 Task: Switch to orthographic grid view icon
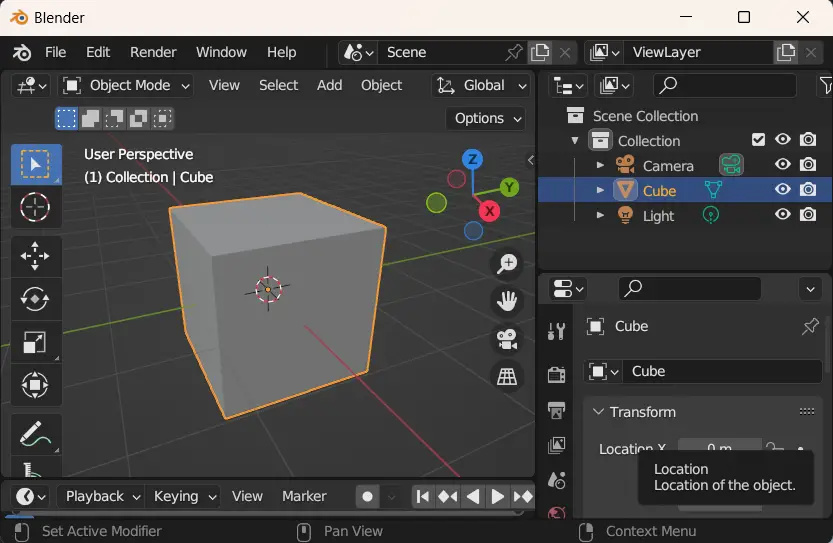pyautogui.click(x=507, y=377)
